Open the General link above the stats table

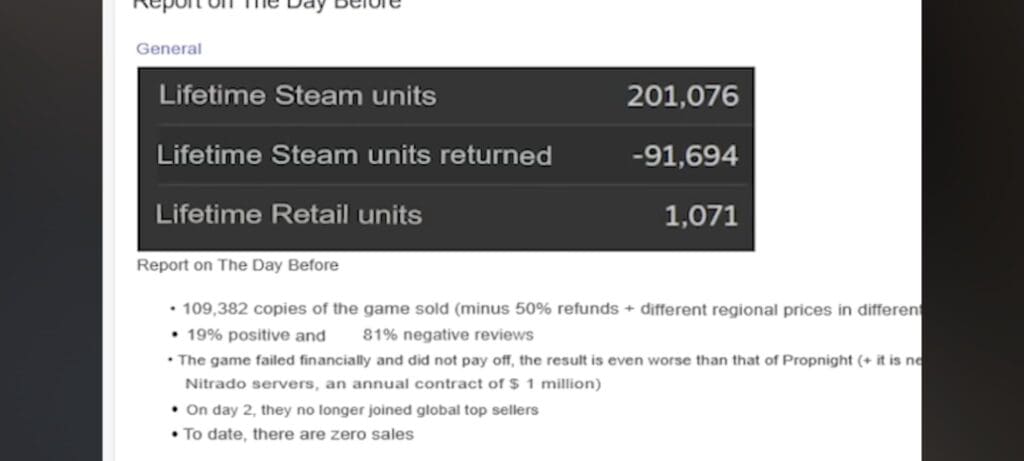[168, 49]
